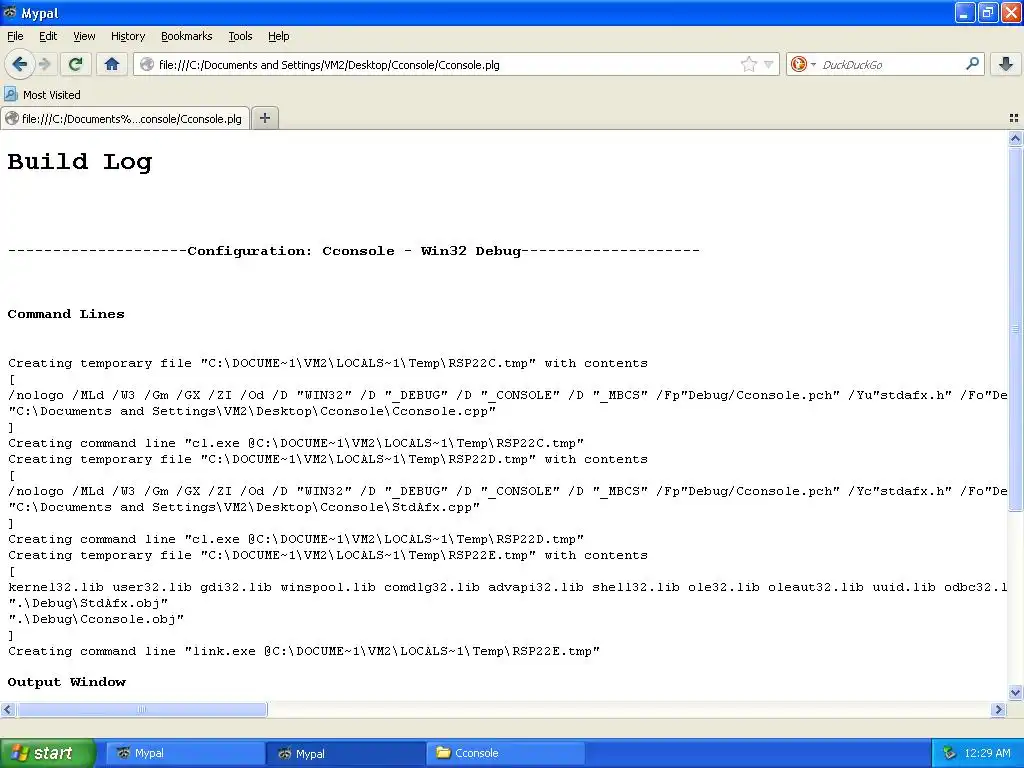The height and width of the screenshot is (768, 1024).
Task: Open the Tools menu
Action: tap(240, 36)
